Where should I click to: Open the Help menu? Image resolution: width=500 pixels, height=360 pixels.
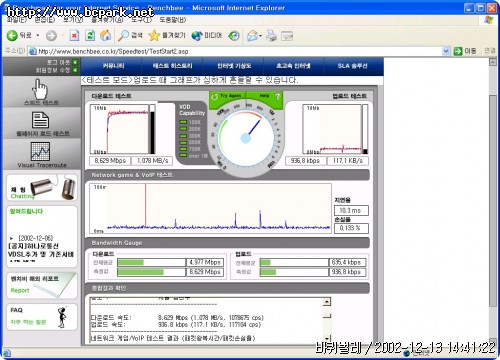tap(172, 20)
